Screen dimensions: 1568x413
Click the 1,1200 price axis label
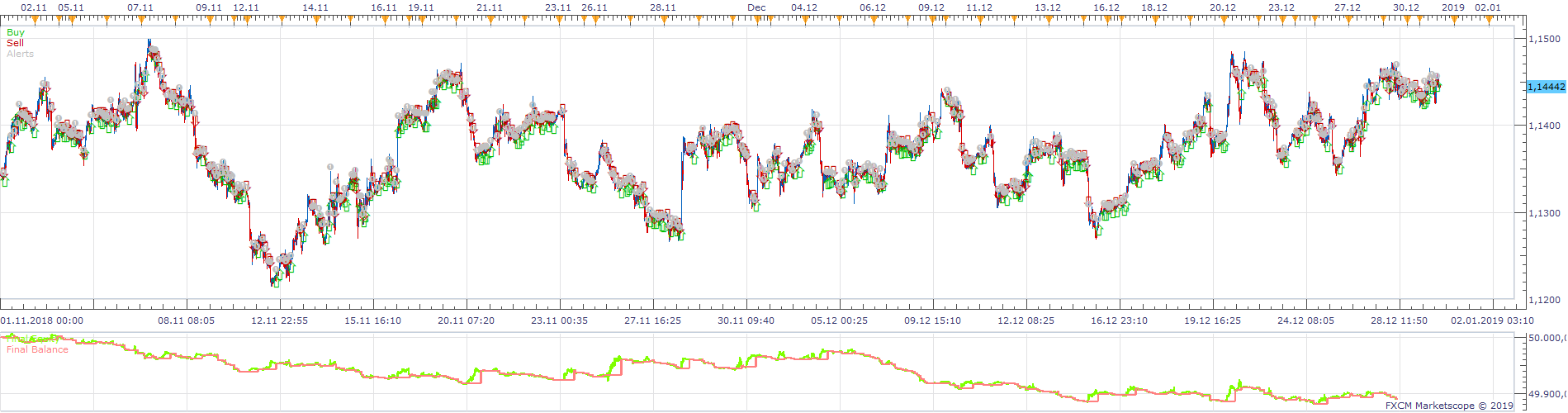(x=1544, y=300)
